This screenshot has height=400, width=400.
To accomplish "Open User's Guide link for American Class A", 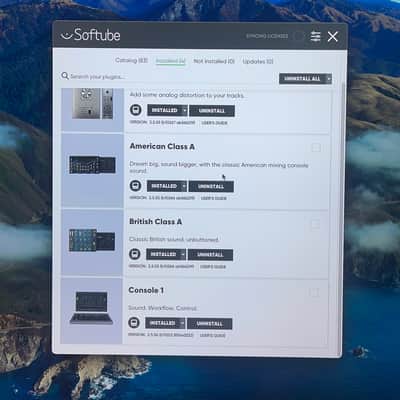I will tap(214, 198).
